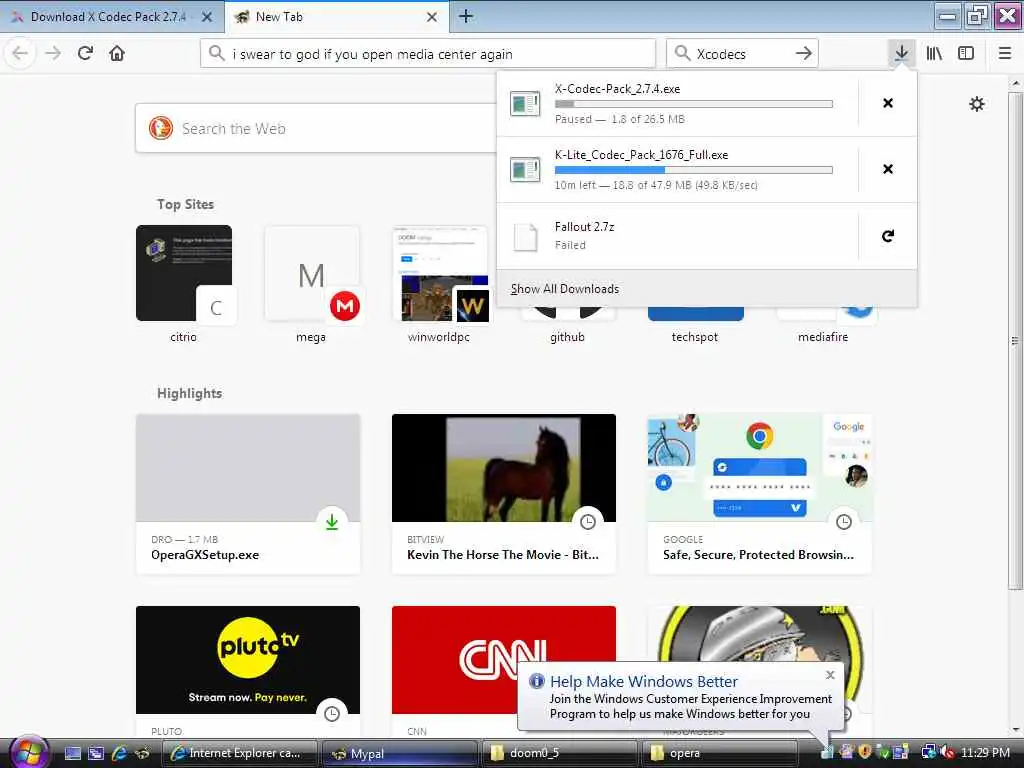This screenshot has height=768, width=1024.
Task: Open the mediafire top site
Action: click(x=823, y=336)
